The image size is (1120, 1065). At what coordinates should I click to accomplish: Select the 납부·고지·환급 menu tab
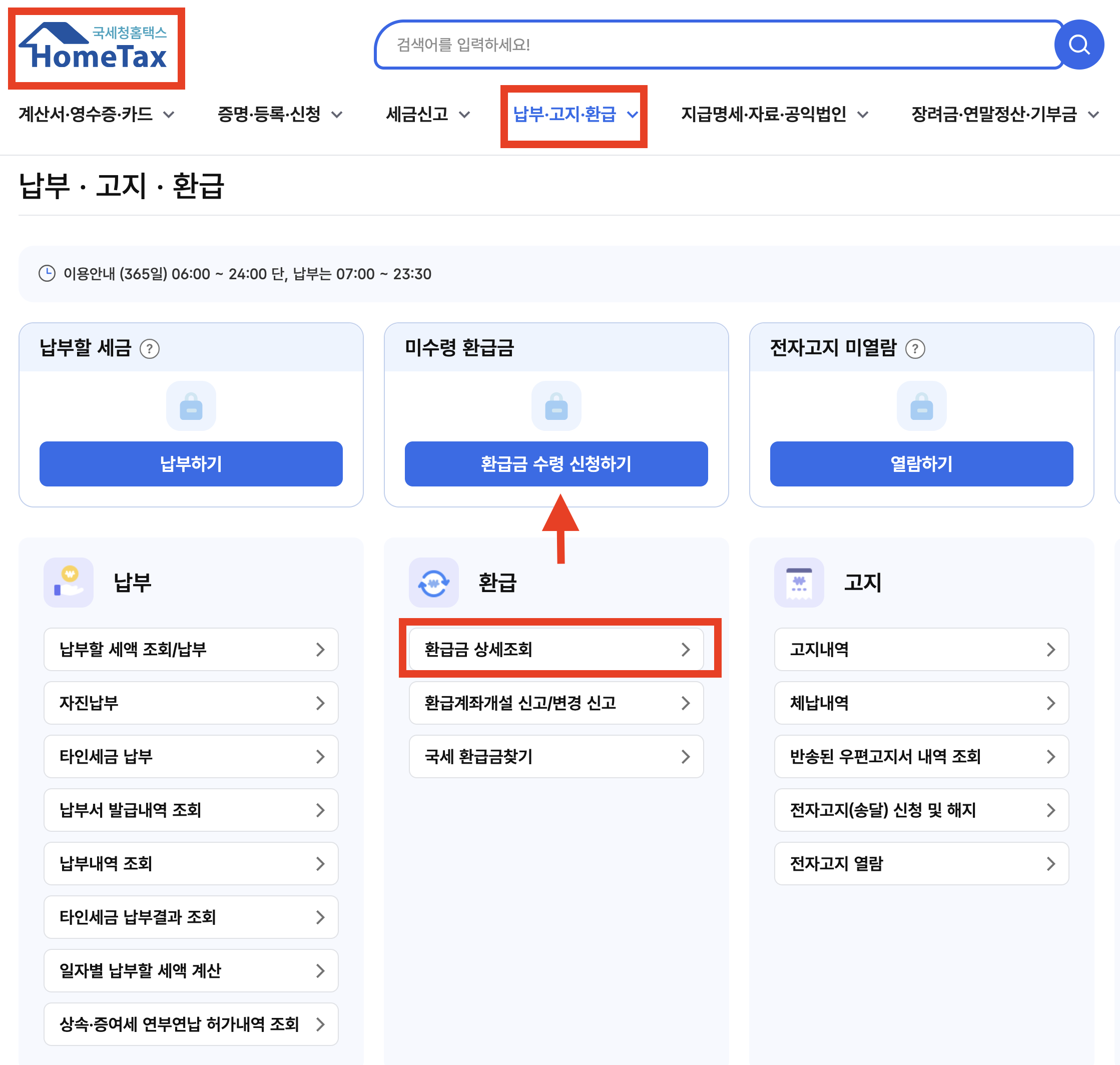(574, 115)
